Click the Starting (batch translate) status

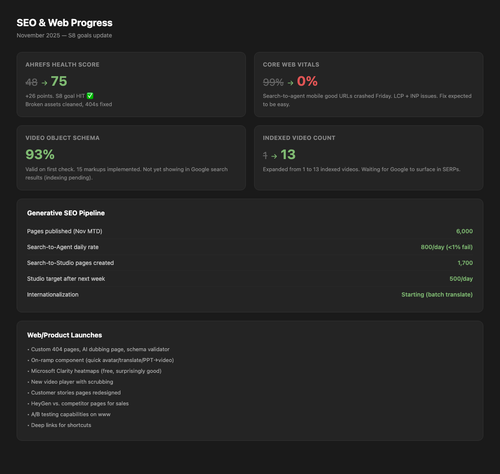point(437,295)
